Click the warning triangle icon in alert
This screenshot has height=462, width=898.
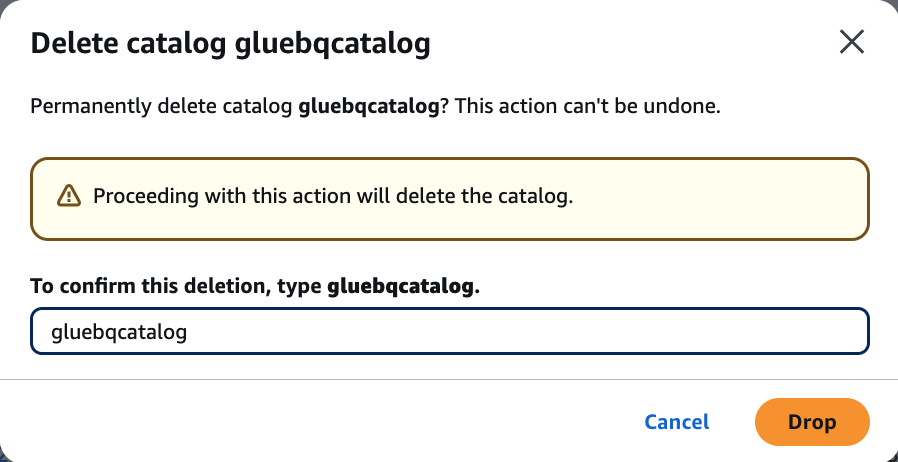click(68, 196)
